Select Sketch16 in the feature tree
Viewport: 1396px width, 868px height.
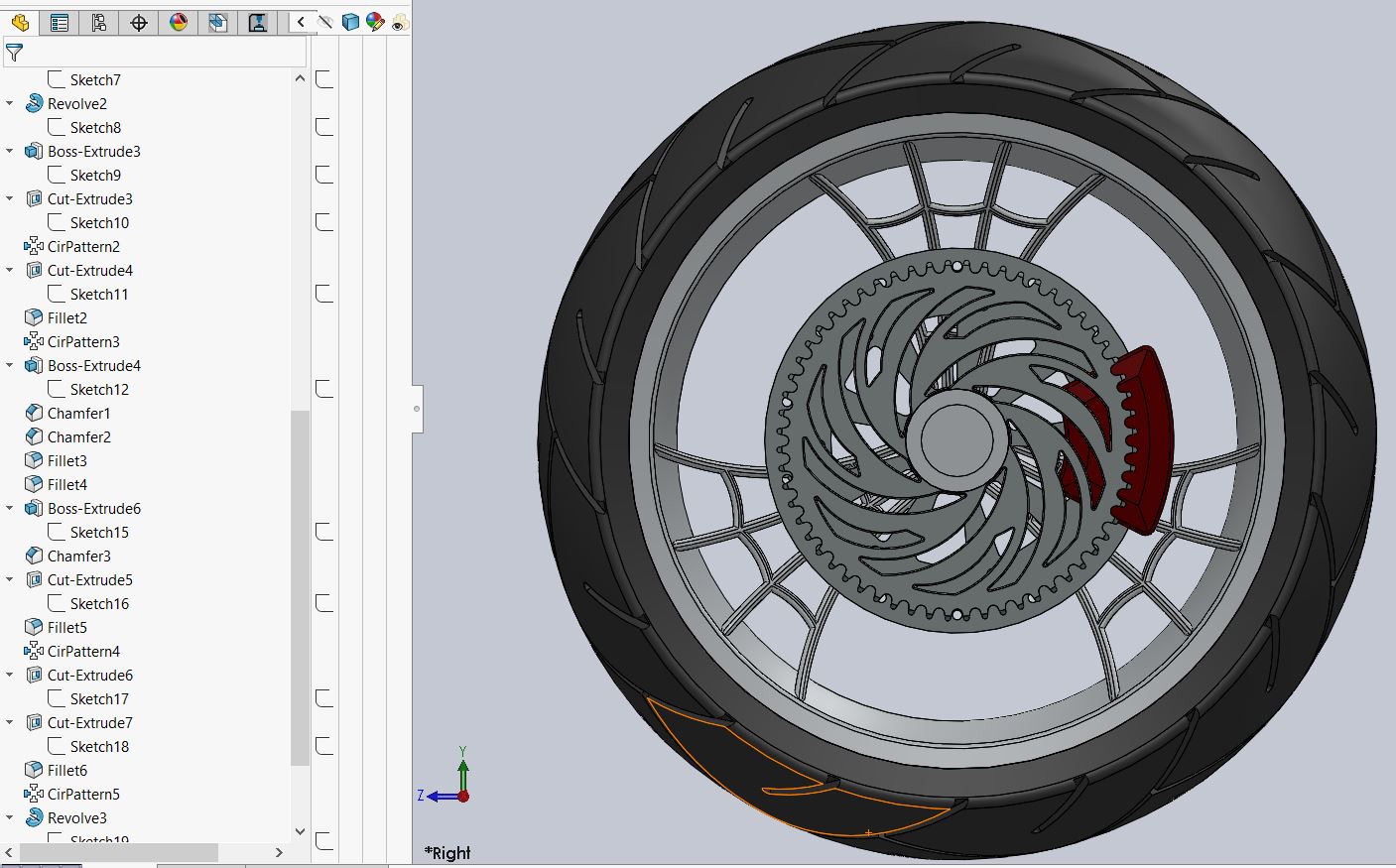(100, 603)
